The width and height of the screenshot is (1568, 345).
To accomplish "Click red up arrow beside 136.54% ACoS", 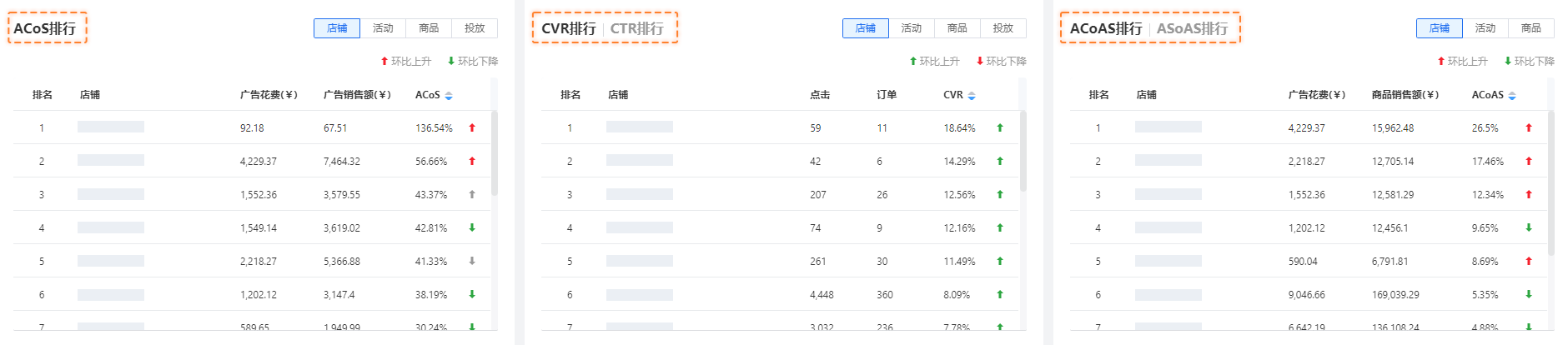I will (x=472, y=127).
